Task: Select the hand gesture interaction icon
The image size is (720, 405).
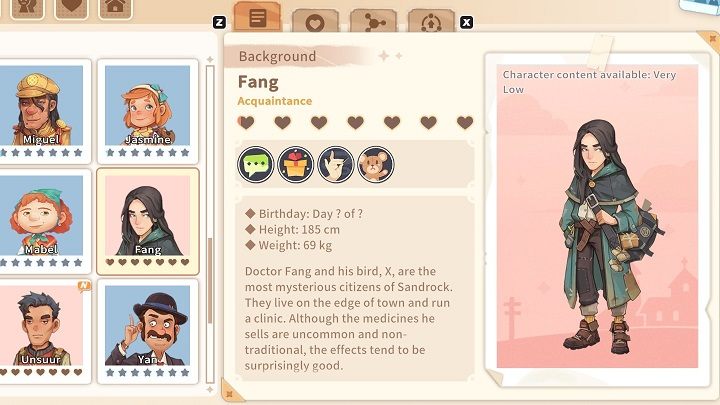Action: 336,164
